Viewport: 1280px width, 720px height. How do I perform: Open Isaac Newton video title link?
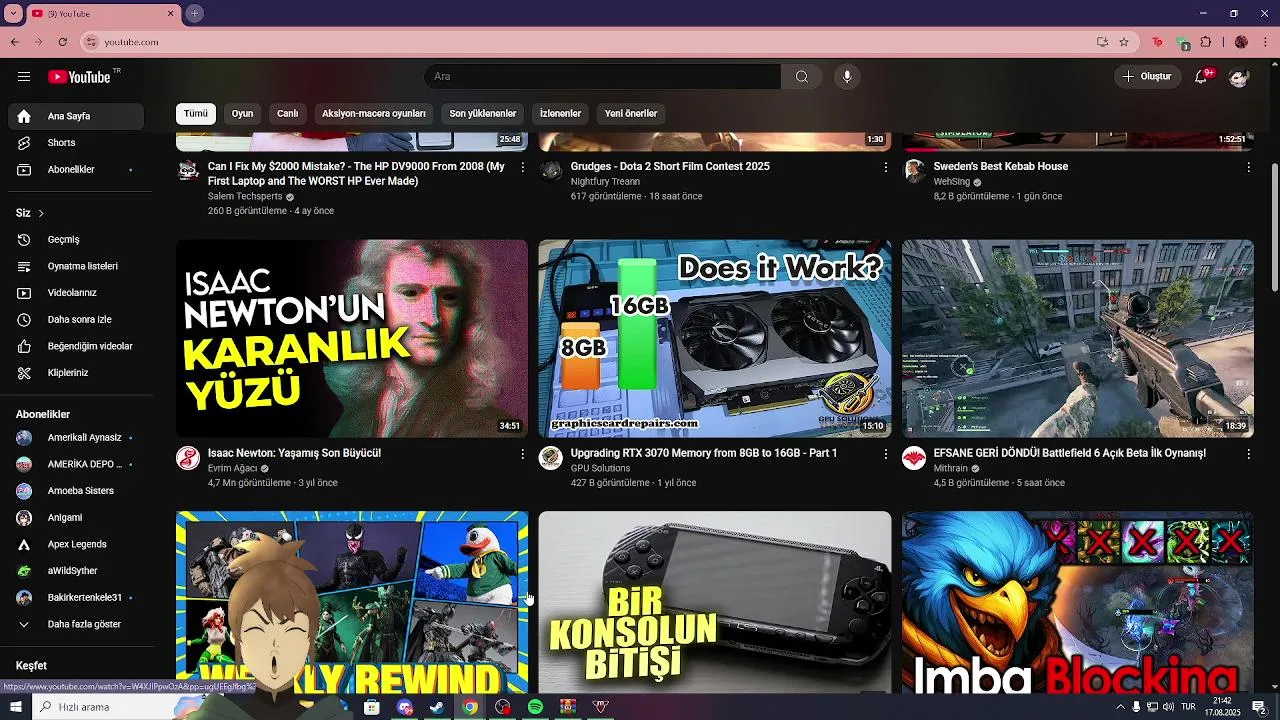294,453
